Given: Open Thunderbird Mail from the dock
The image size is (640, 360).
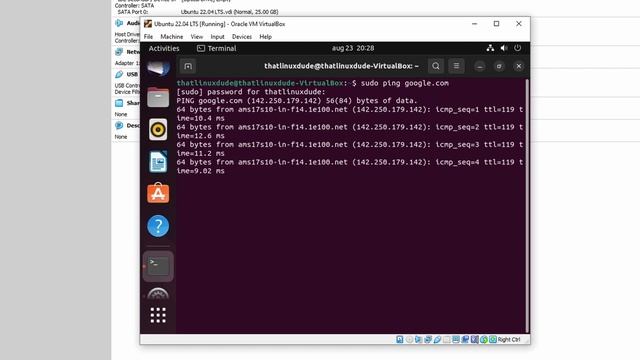Looking at the screenshot, I should pyautogui.click(x=158, y=68).
